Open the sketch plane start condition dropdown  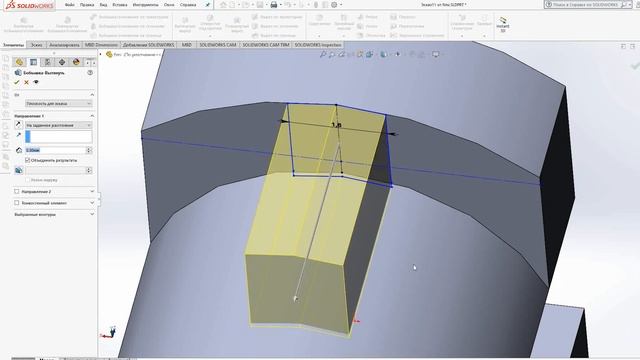[x=59, y=104]
